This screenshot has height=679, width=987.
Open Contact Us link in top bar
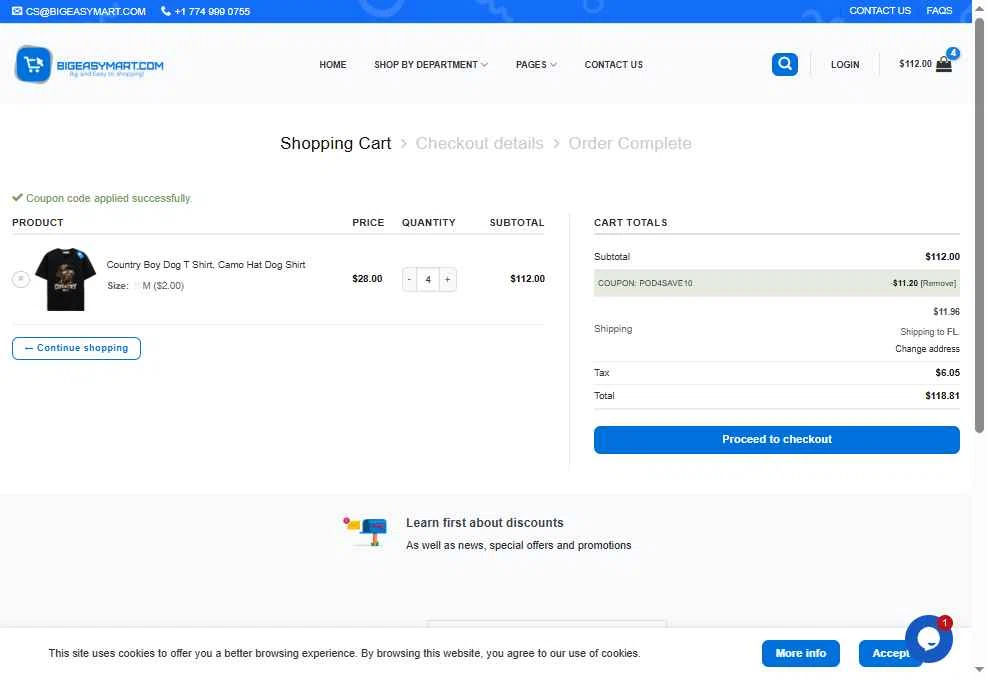(879, 11)
